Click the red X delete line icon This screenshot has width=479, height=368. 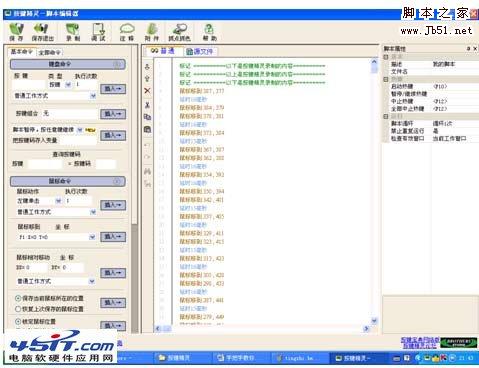point(147,91)
